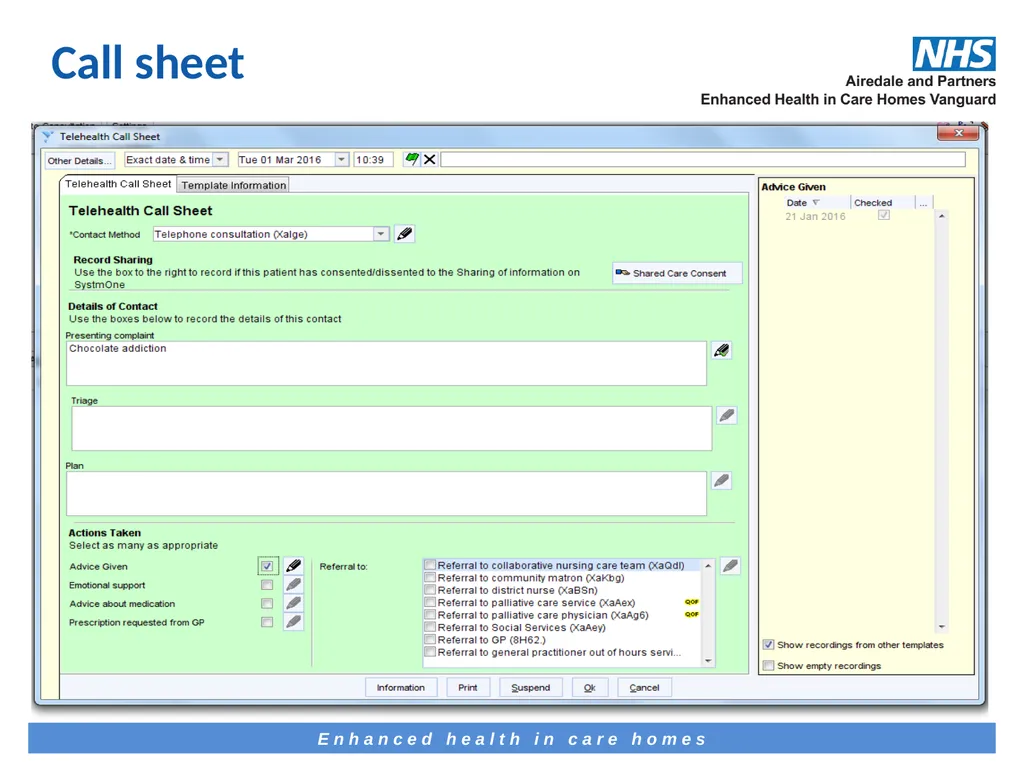This screenshot has width=1024, height=768.
Task: Click the pencil icon beside the Referral list
Action: (731, 566)
